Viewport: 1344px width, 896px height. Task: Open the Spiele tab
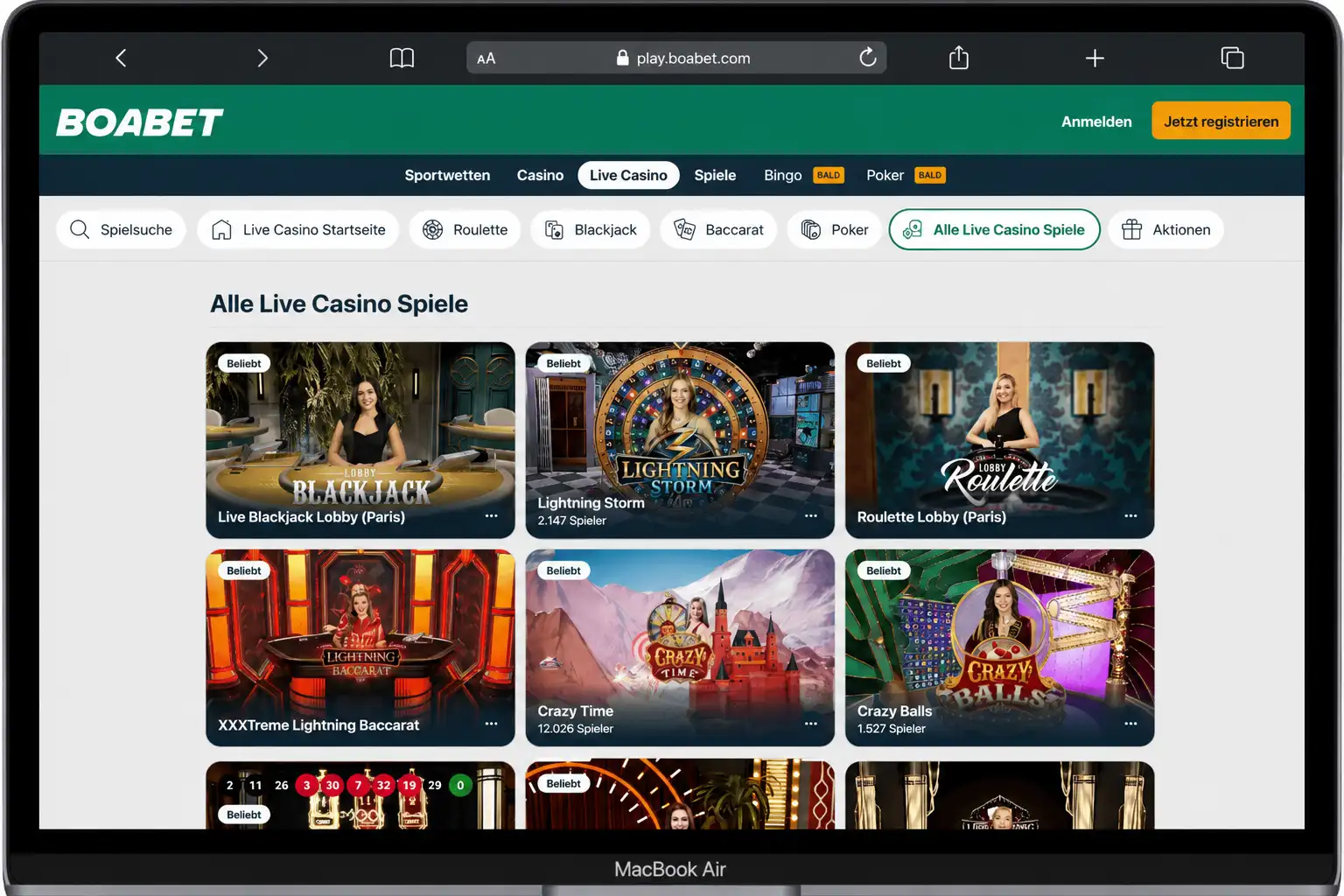coord(715,175)
